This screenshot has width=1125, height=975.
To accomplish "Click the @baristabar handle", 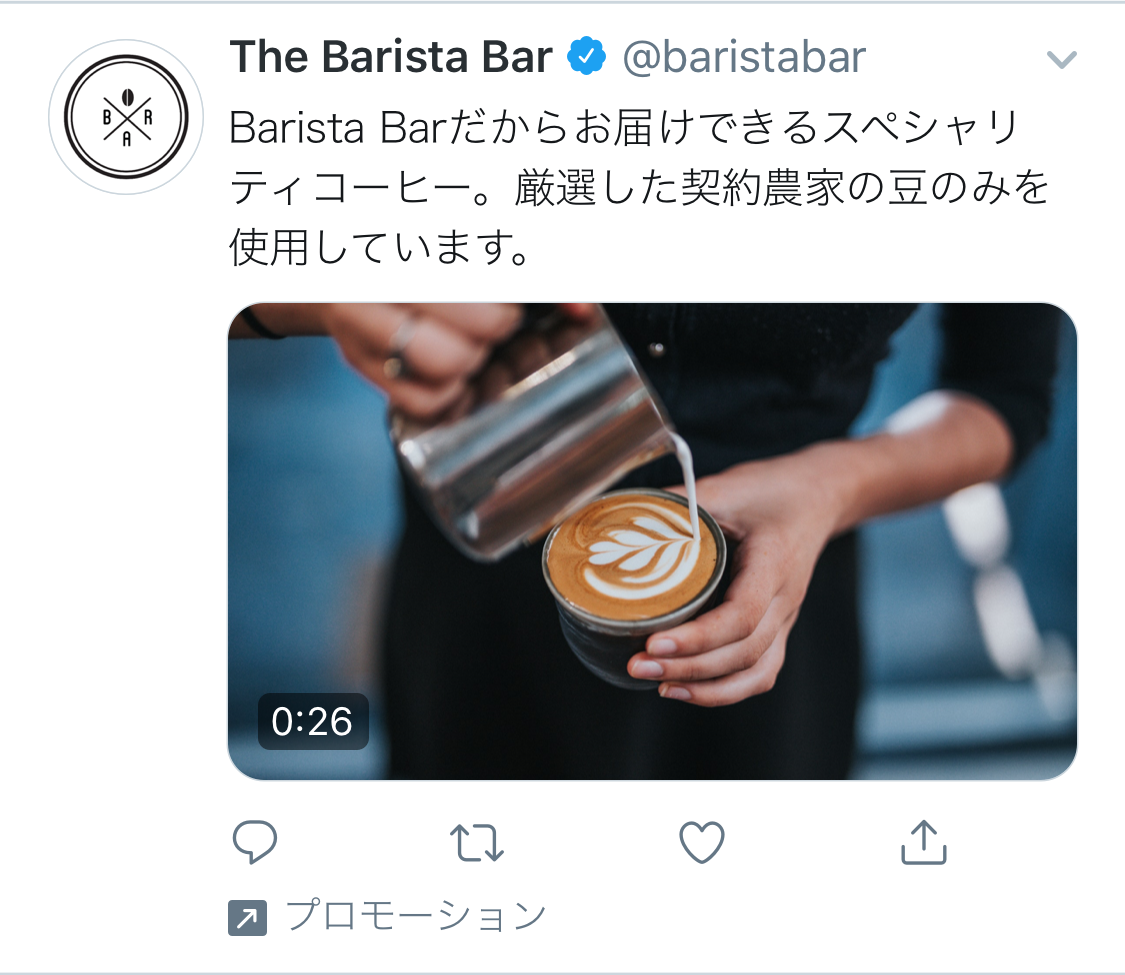I will [x=744, y=57].
